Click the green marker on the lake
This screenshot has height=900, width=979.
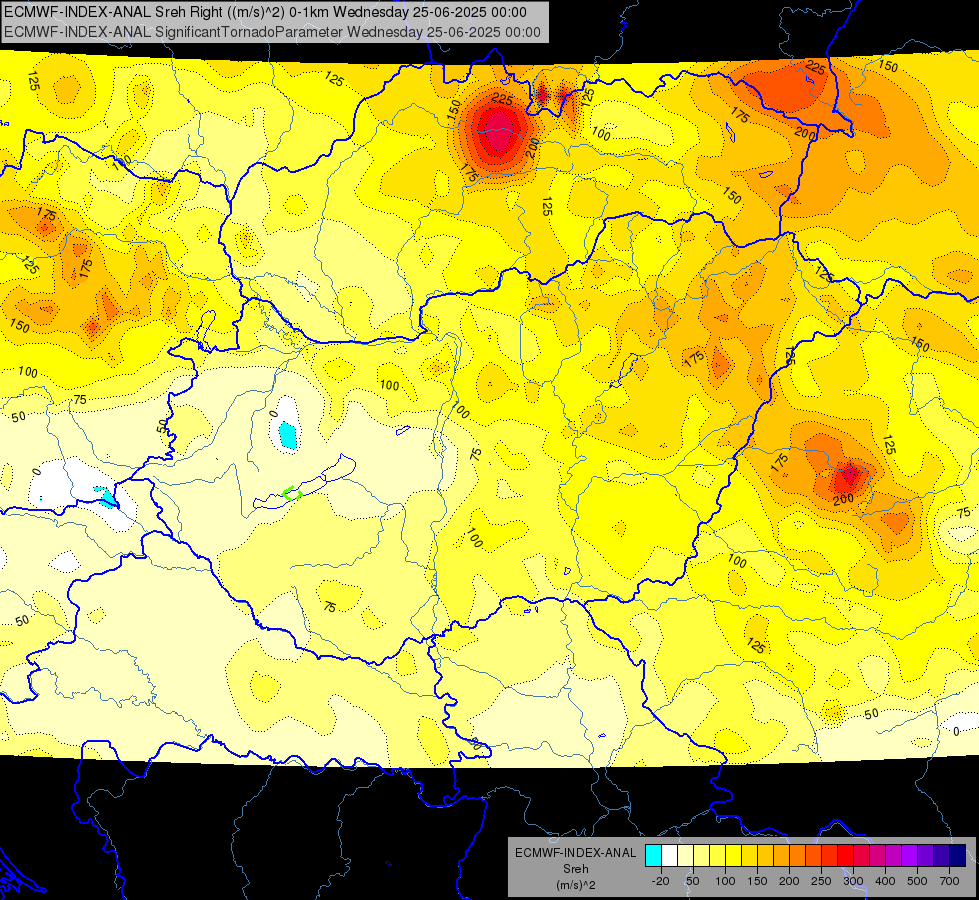click(x=292, y=493)
